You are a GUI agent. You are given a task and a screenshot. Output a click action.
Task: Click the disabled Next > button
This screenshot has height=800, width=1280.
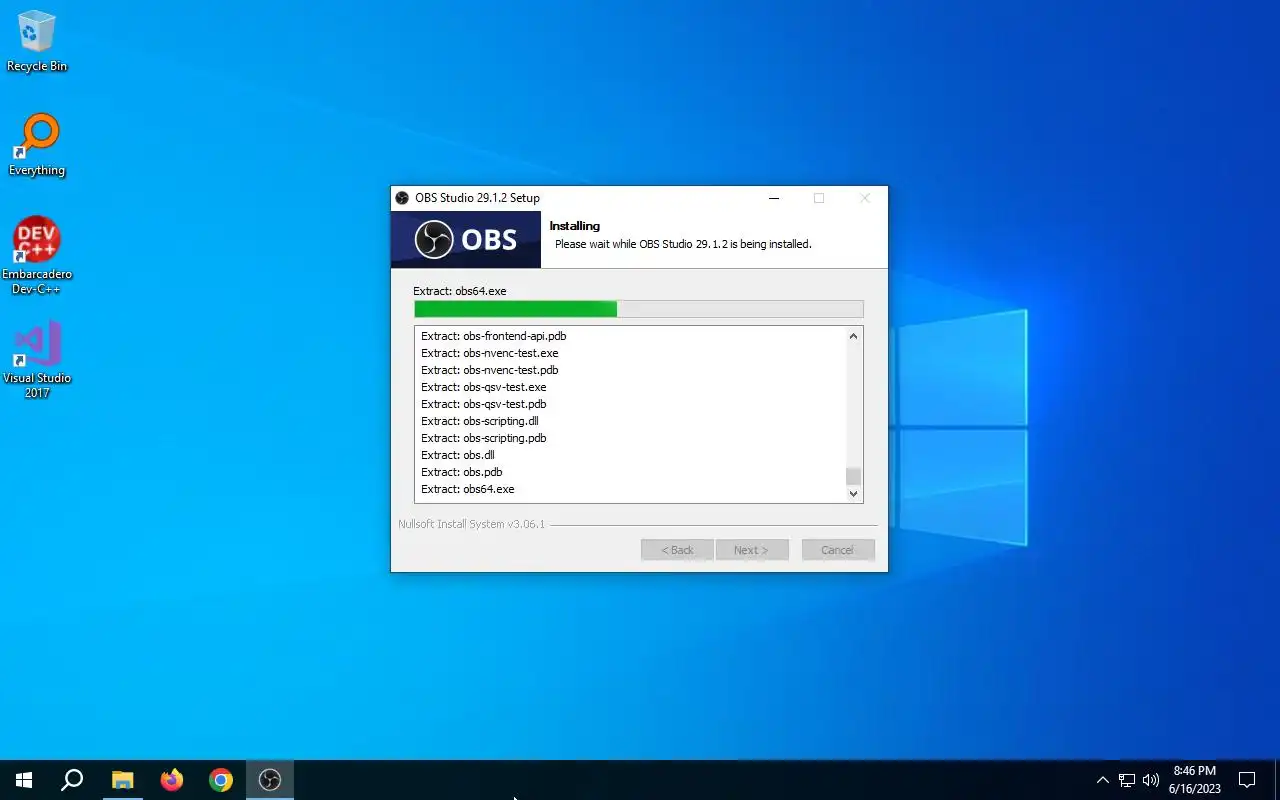pos(752,550)
